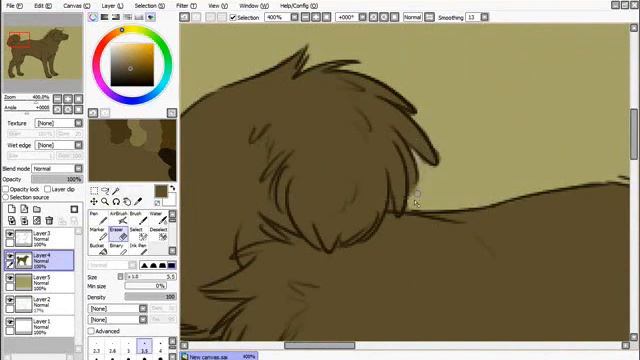The image size is (640, 360).
Task: Open the toolbar rotation angle dropdown
Action: [362, 17]
